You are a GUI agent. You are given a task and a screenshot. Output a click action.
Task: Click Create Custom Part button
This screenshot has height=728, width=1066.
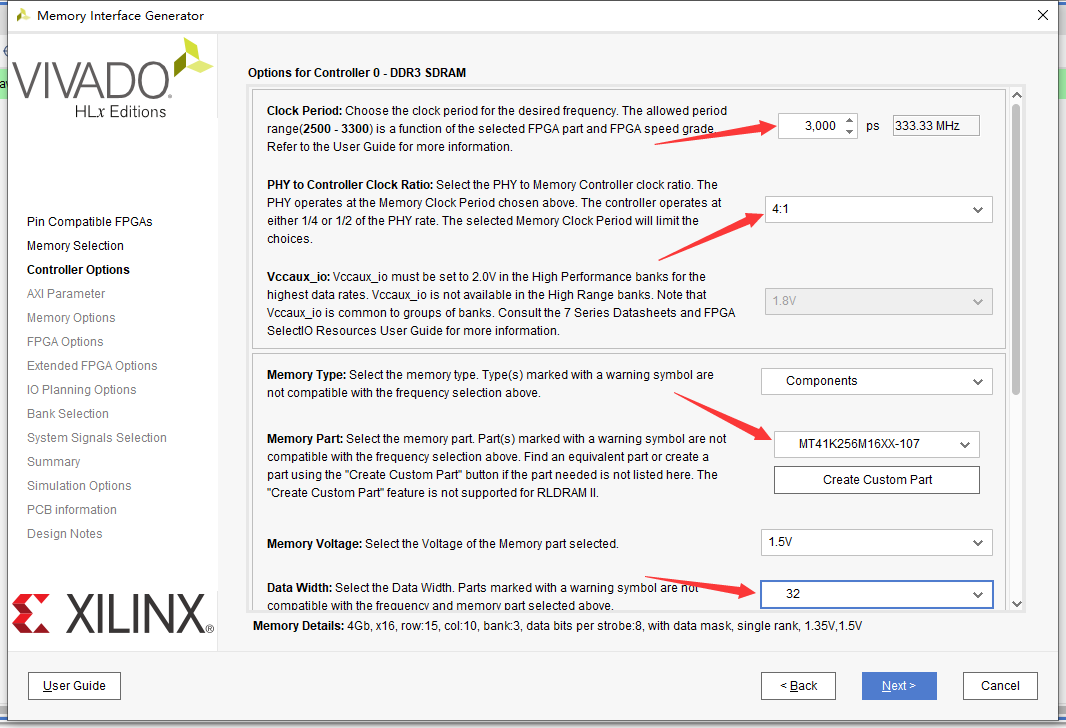coord(877,480)
